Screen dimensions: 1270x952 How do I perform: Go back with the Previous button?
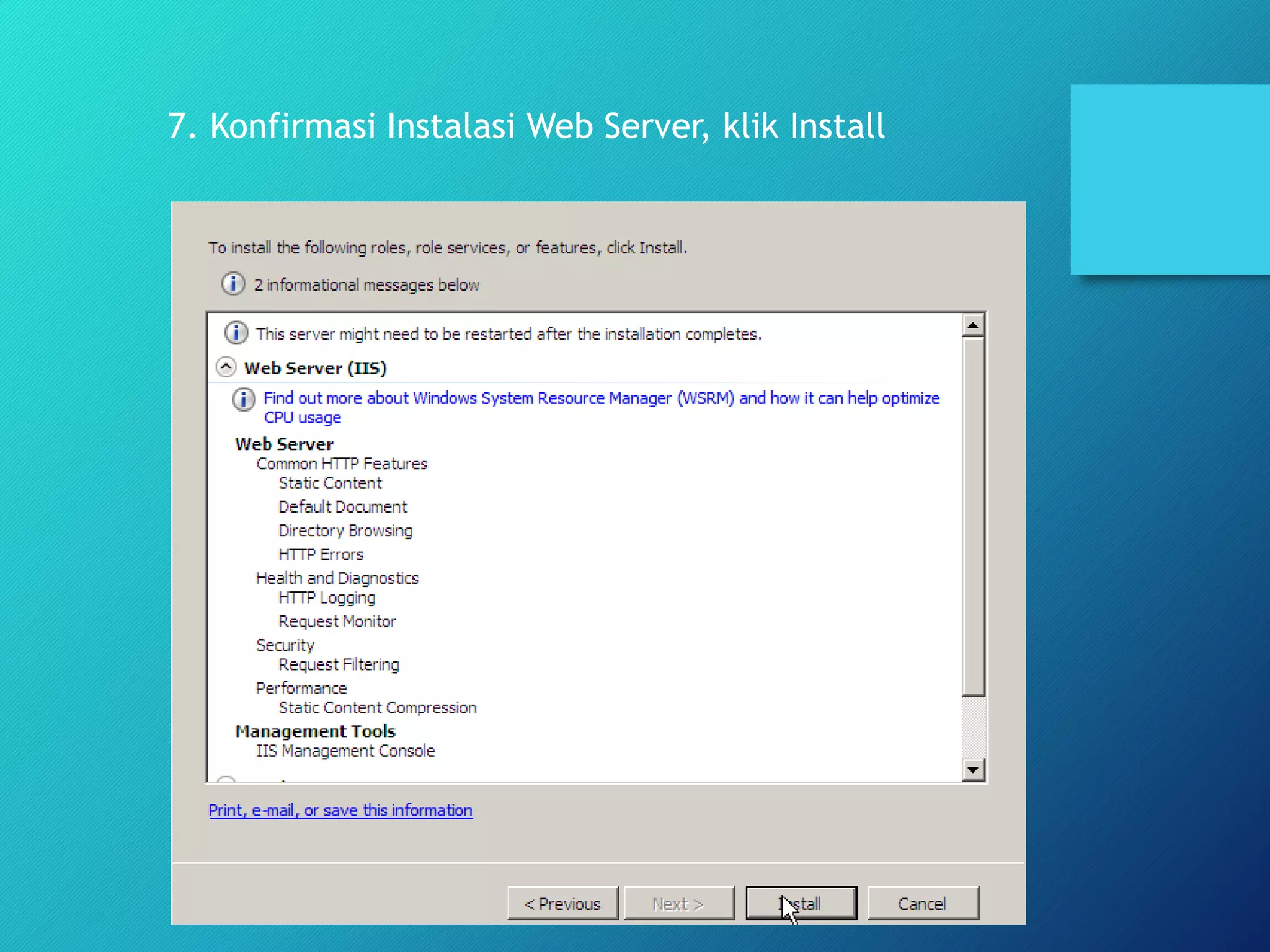562,903
